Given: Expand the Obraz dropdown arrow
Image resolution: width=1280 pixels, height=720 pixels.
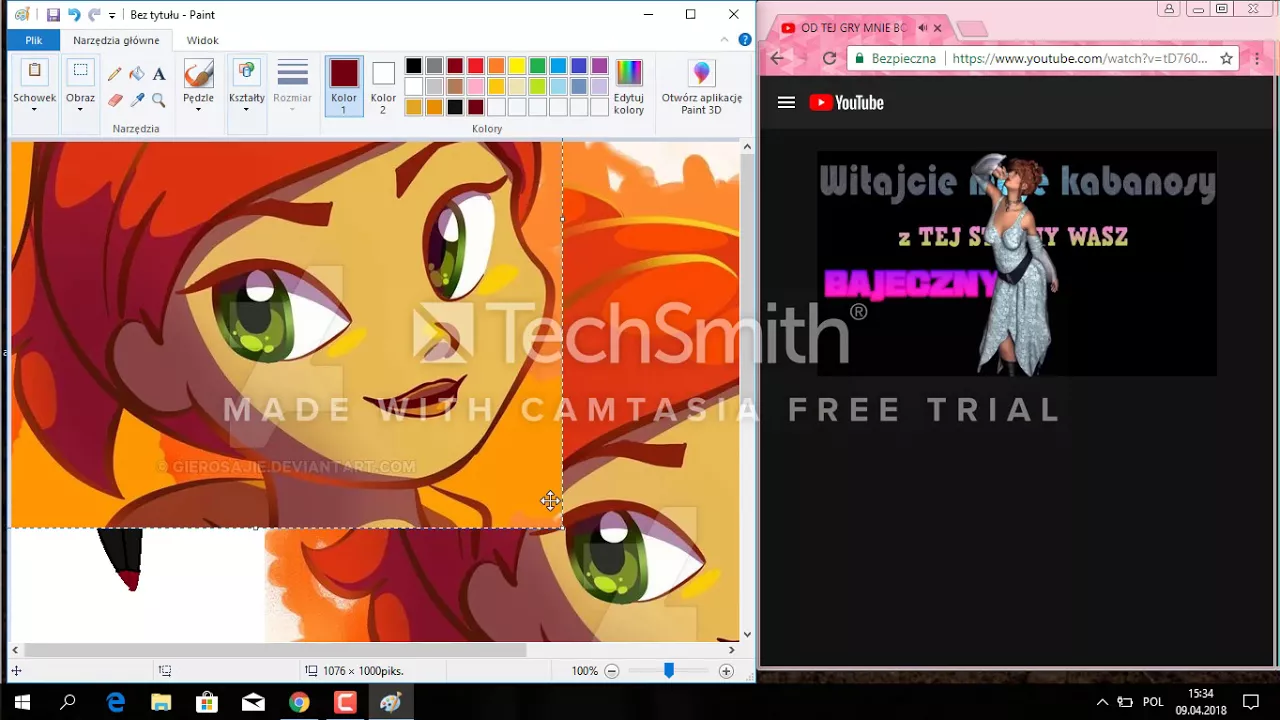Looking at the screenshot, I should tap(80, 108).
